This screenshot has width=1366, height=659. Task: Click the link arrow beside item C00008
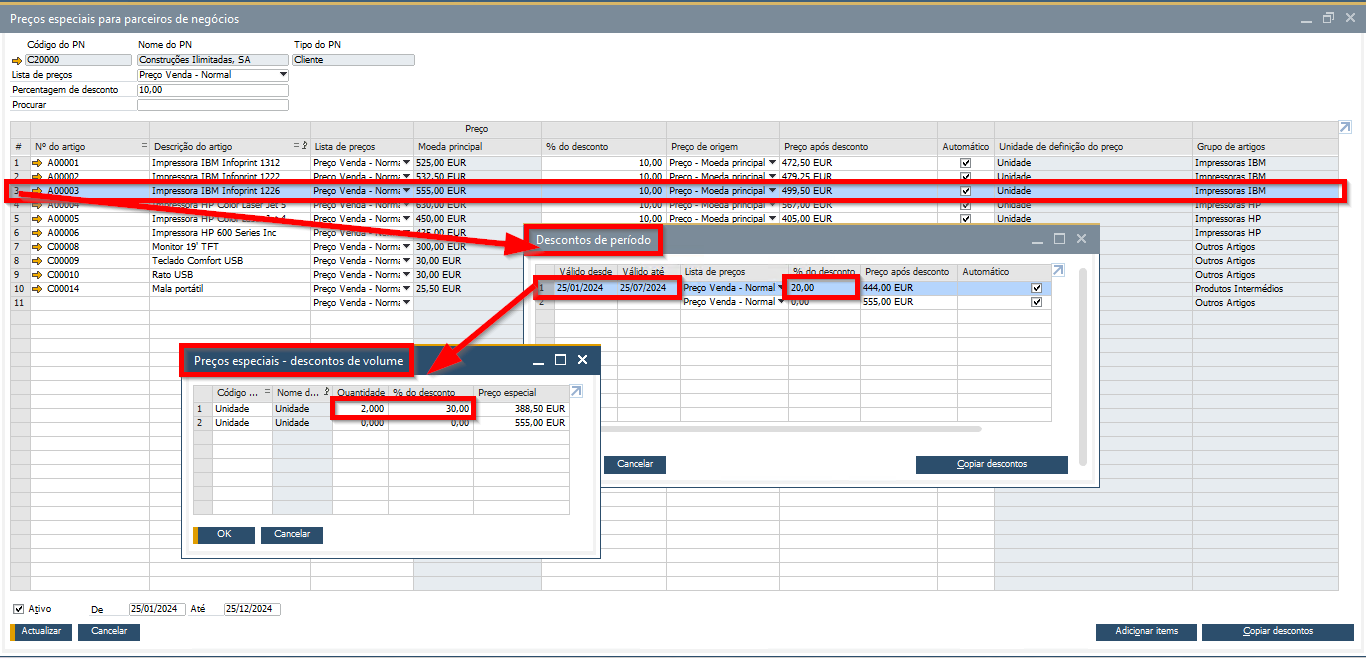coord(38,247)
